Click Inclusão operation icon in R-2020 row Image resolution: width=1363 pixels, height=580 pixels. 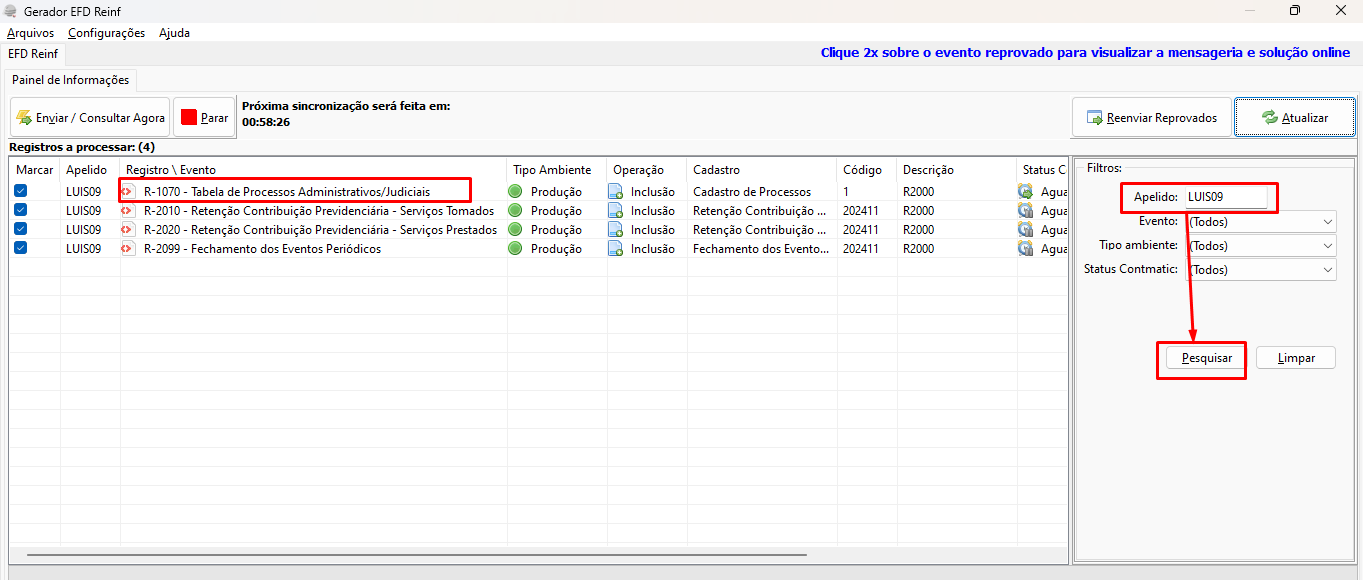coord(616,229)
